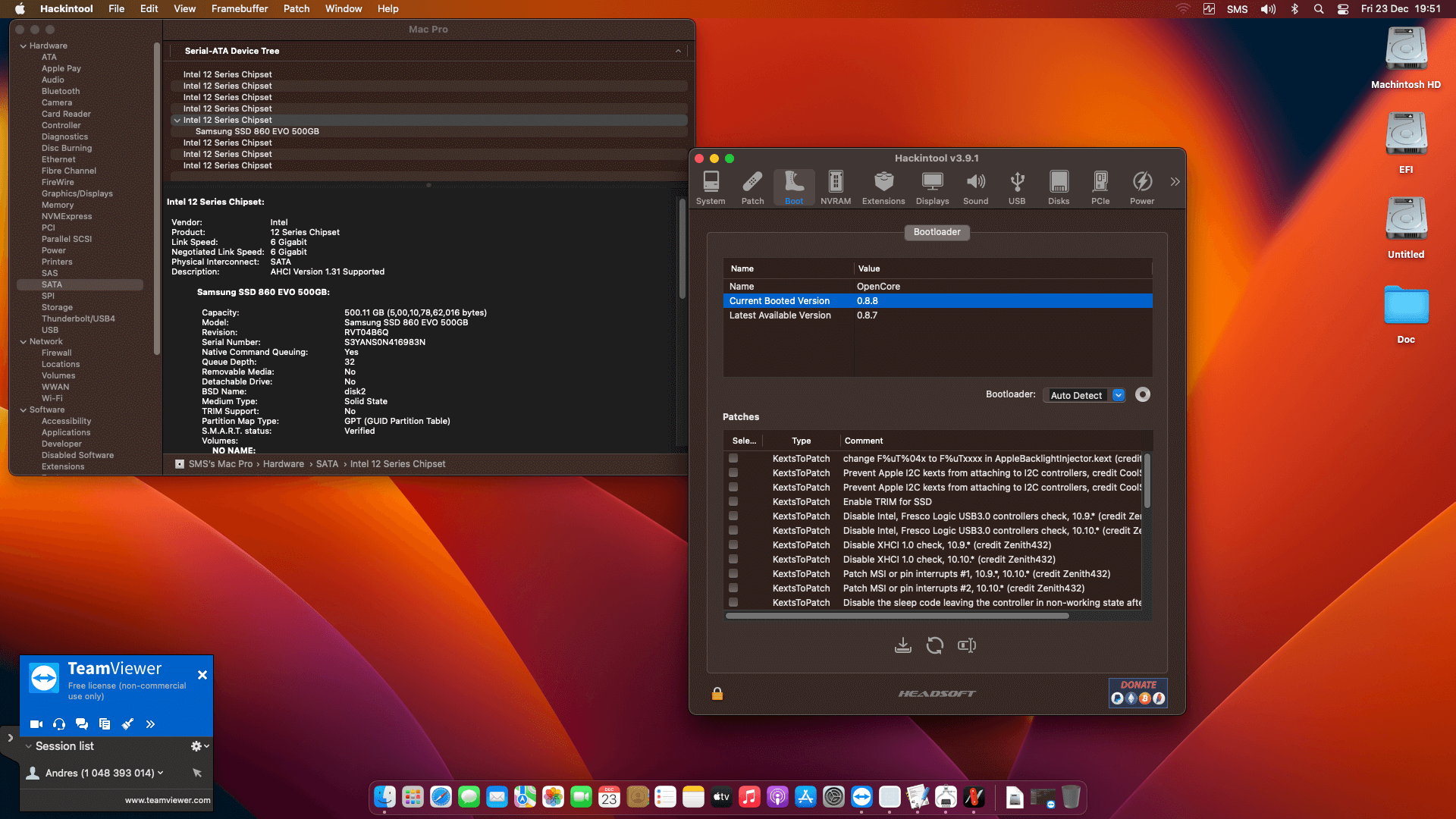Open Safari in the Dock
This screenshot has width=1456, height=819.
[x=441, y=797]
